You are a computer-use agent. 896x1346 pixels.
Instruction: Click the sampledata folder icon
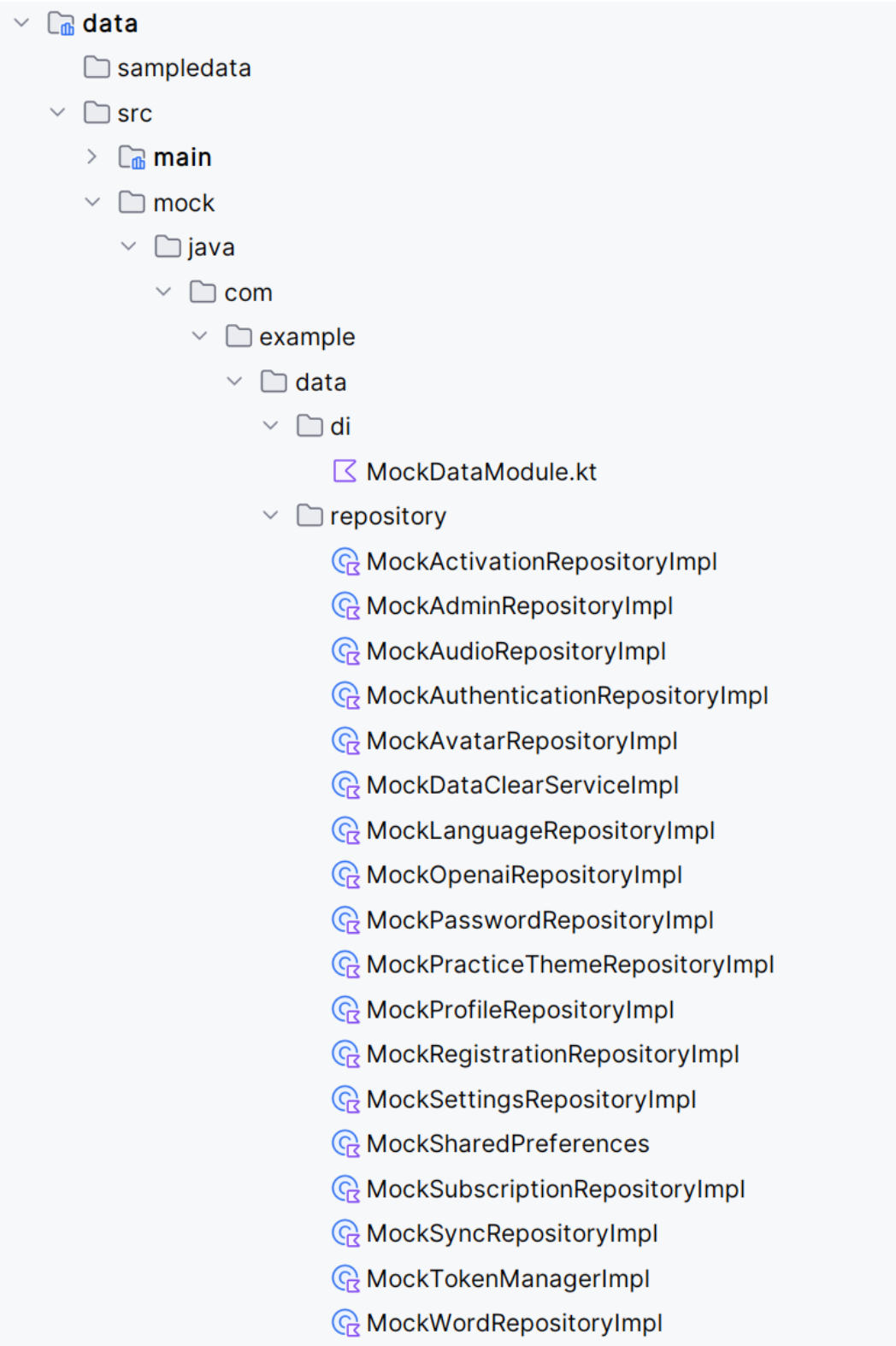(x=97, y=68)
